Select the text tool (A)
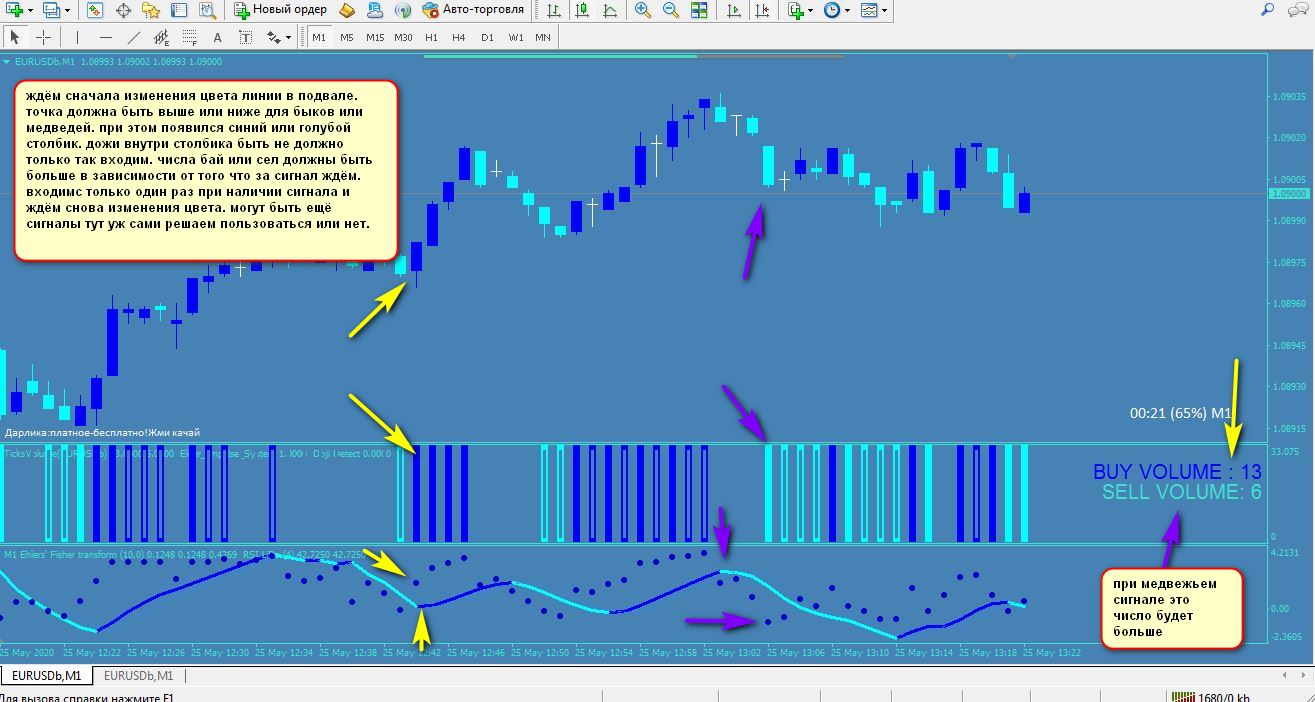Viewport: 1315px width, 702px height. tap(218, 37)
